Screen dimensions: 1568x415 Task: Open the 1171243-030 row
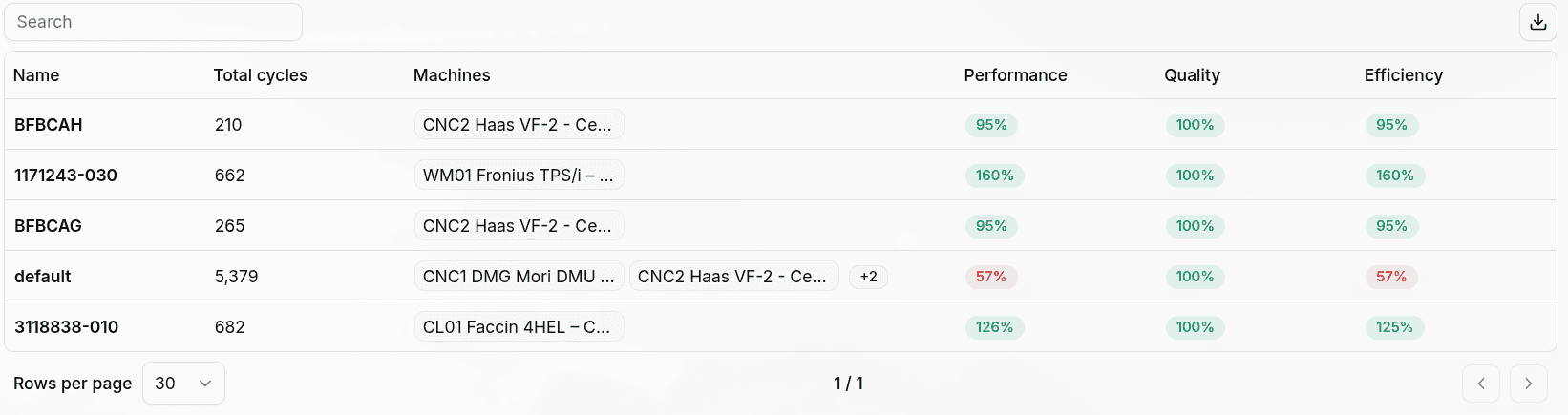(780, 176)
